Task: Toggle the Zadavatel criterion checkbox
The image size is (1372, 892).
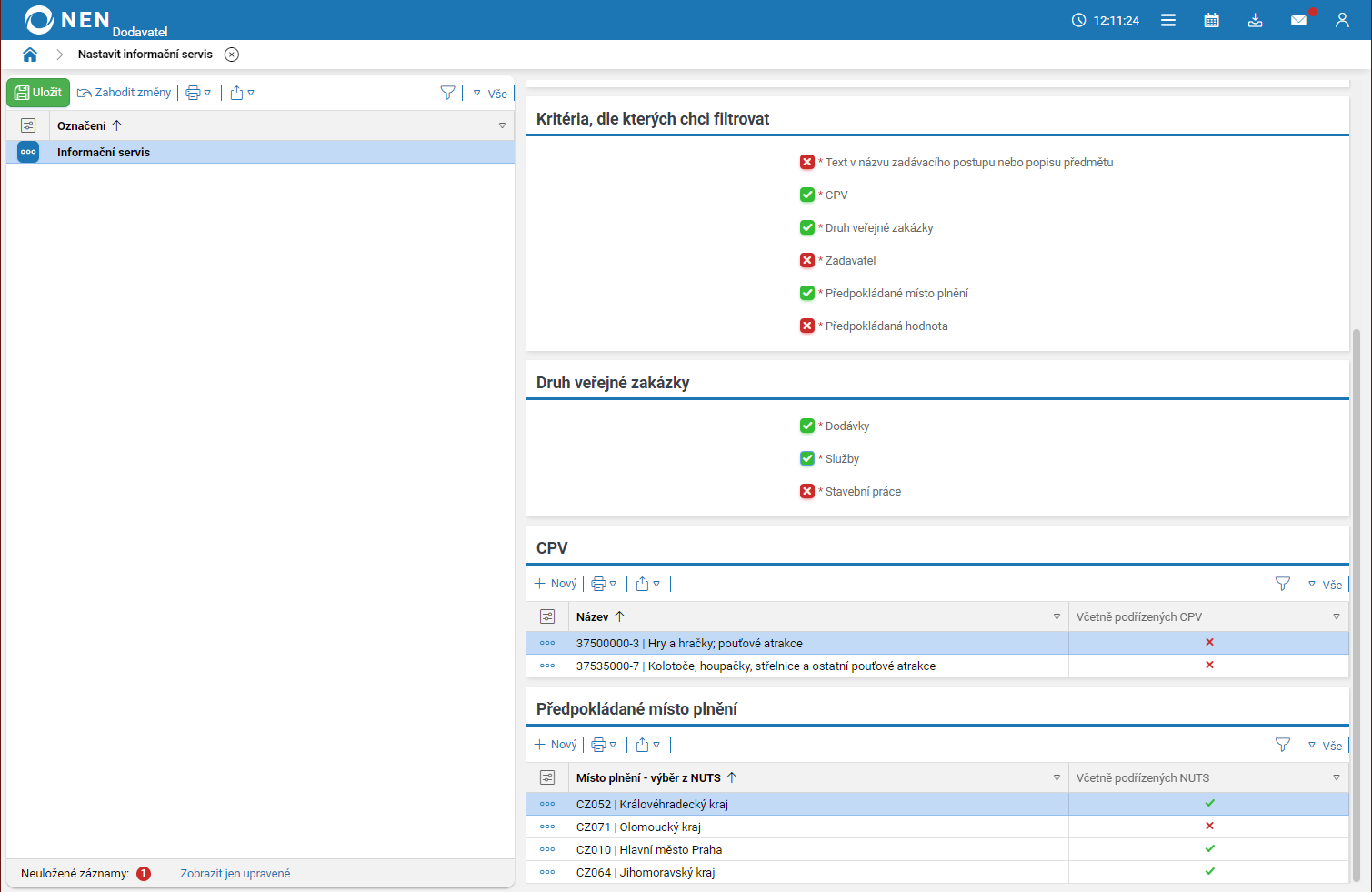Action: [807, 260]
